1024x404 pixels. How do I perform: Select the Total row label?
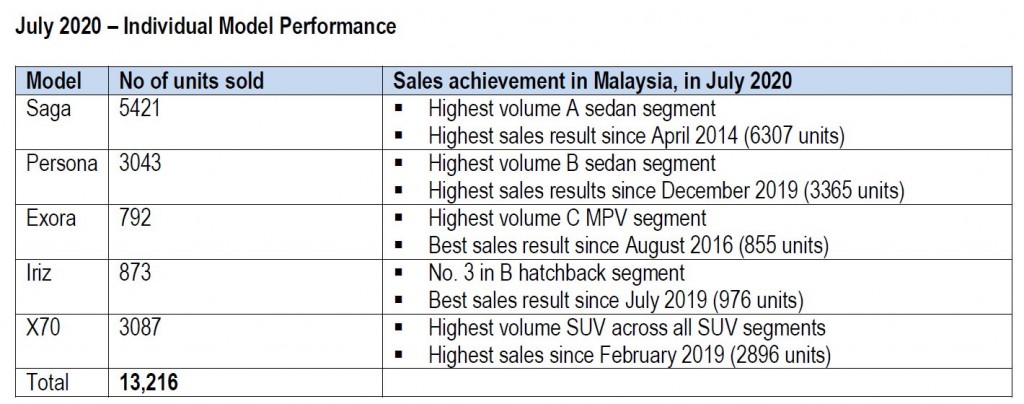coord(47,382)
